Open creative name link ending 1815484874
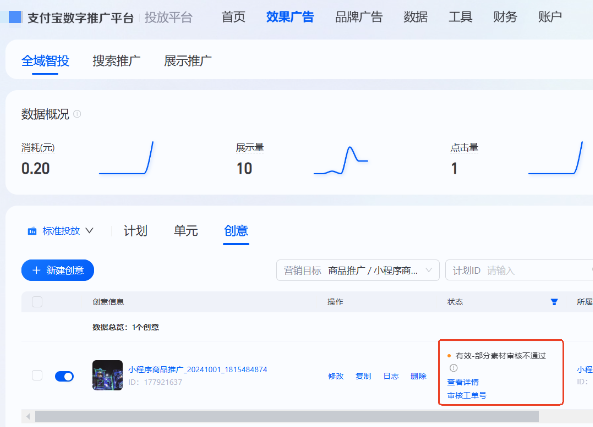 click(x=198, y=369)
